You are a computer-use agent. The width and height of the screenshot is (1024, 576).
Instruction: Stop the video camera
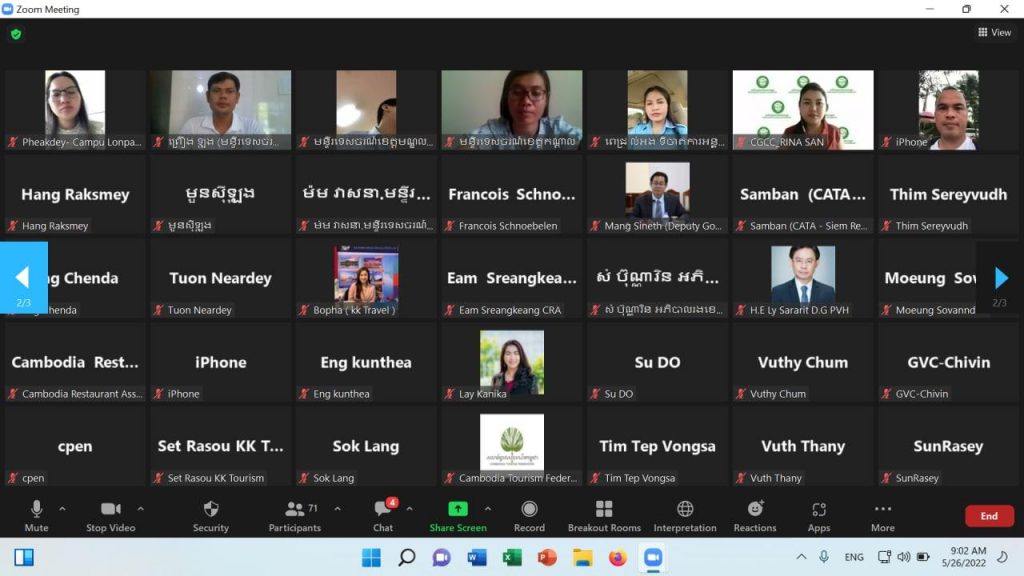tap(110, 515)
